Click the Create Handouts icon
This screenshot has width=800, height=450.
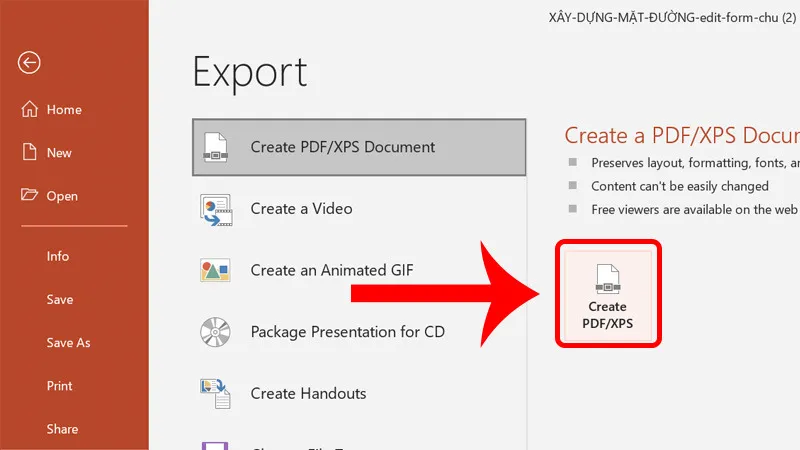[216, 393]
